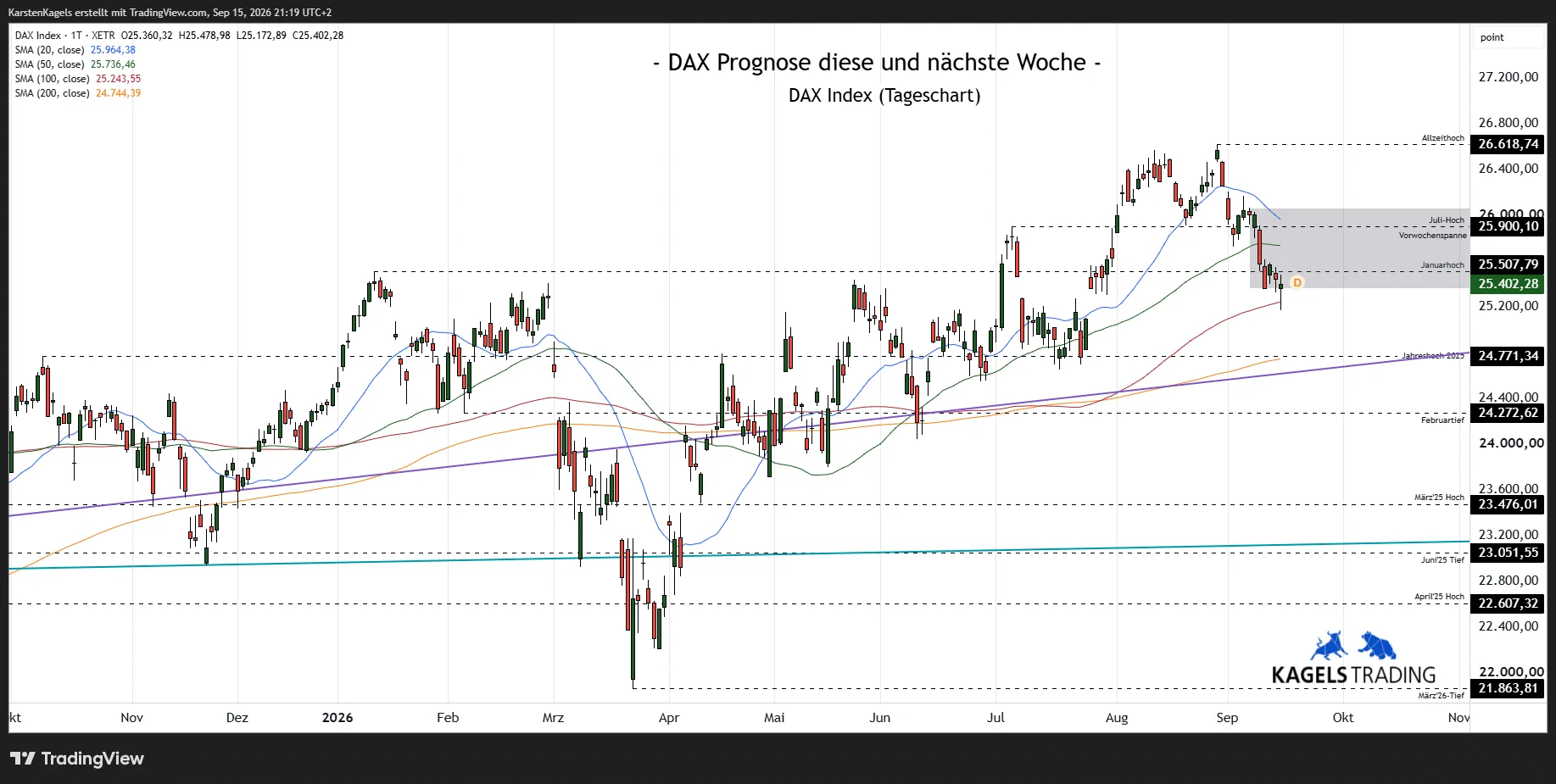
Task: Select the SMA (200, close) legend entry
Action: point(77,93)
